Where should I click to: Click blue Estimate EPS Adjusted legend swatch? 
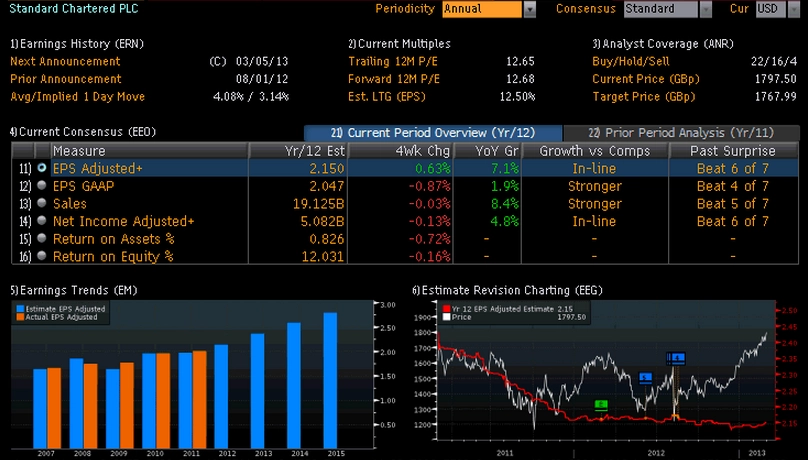[x=20, y=309]
